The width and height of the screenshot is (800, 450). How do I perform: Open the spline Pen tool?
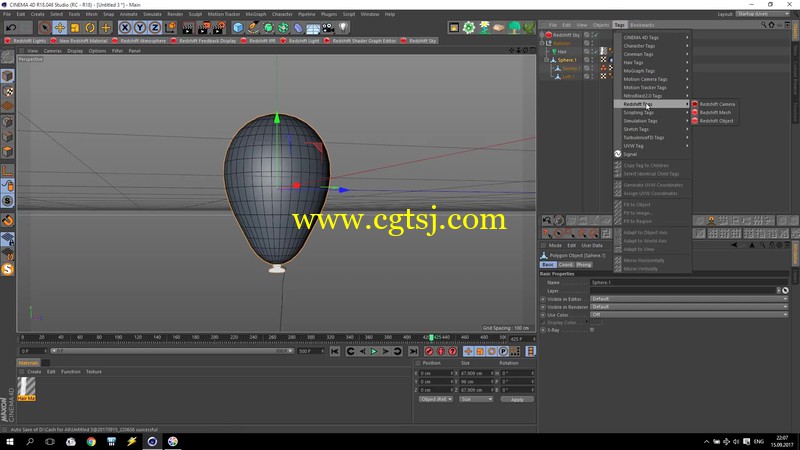pyautogui.click(x=253, y=28)
